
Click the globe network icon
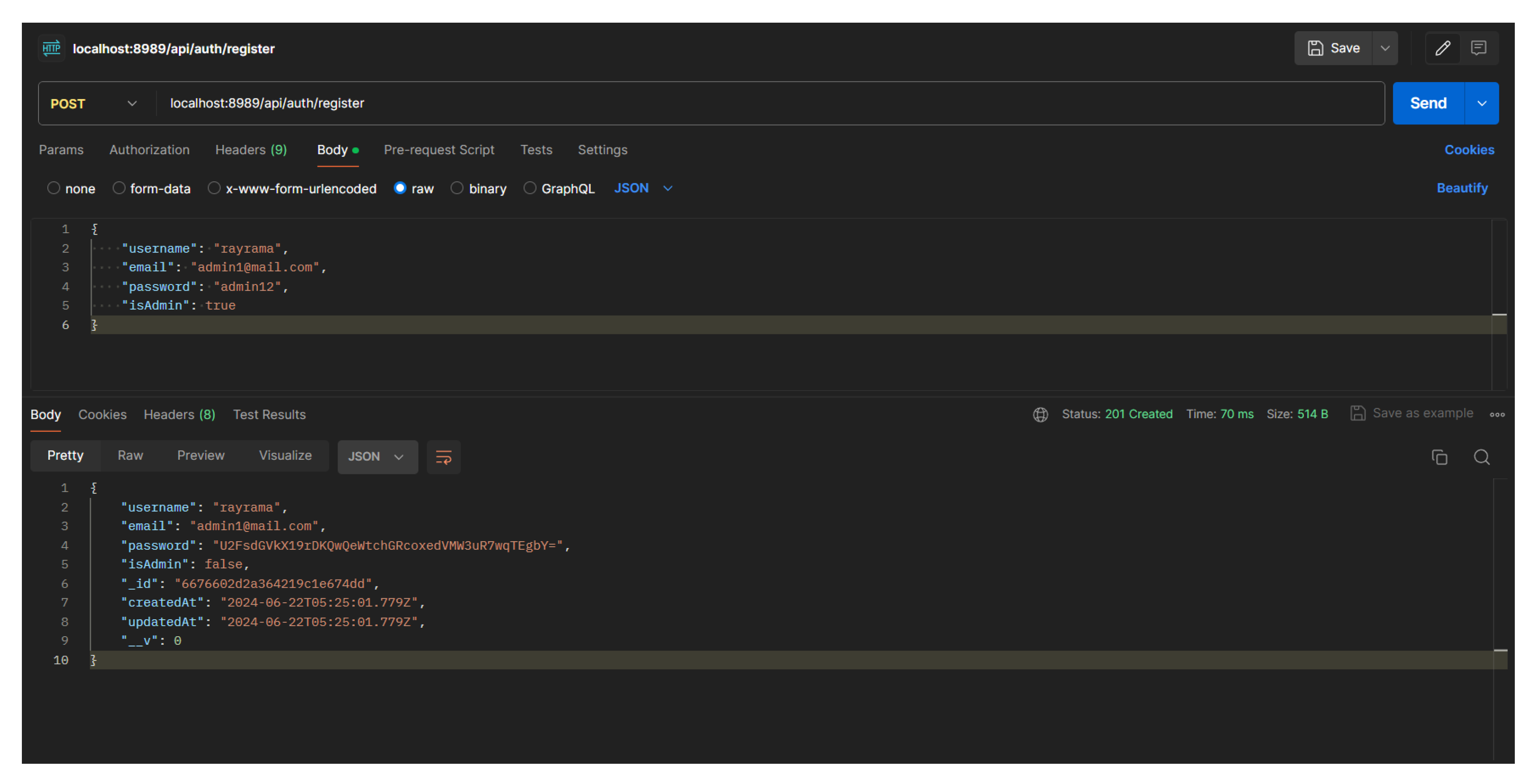1040,414
